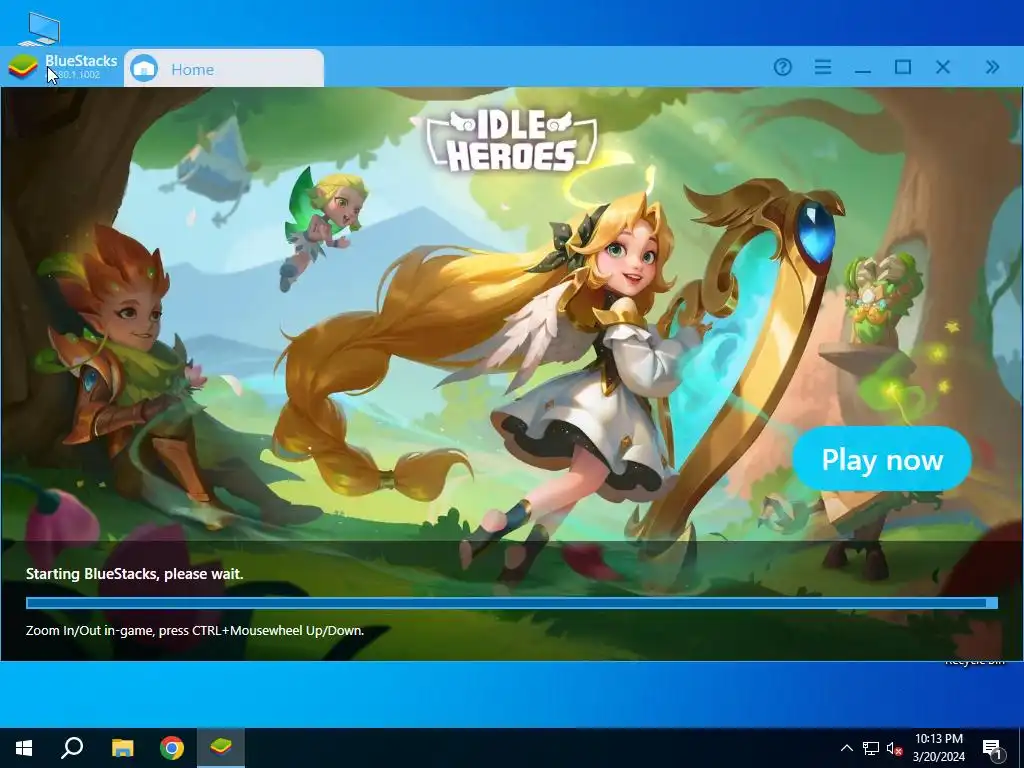Open the Windows notification center
1024x768 pixels.
[x=992, y=748]
